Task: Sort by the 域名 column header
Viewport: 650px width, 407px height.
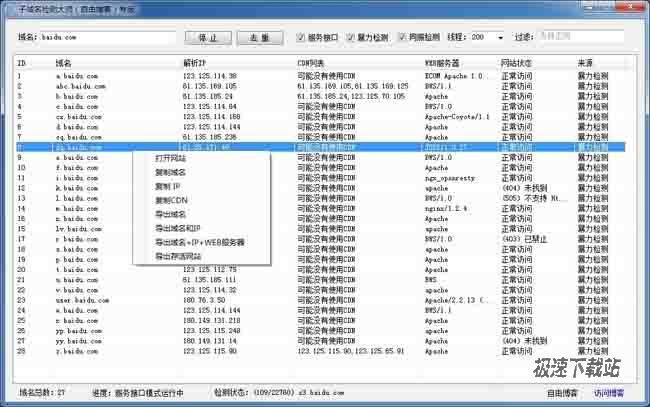Action: pos(63,63)
